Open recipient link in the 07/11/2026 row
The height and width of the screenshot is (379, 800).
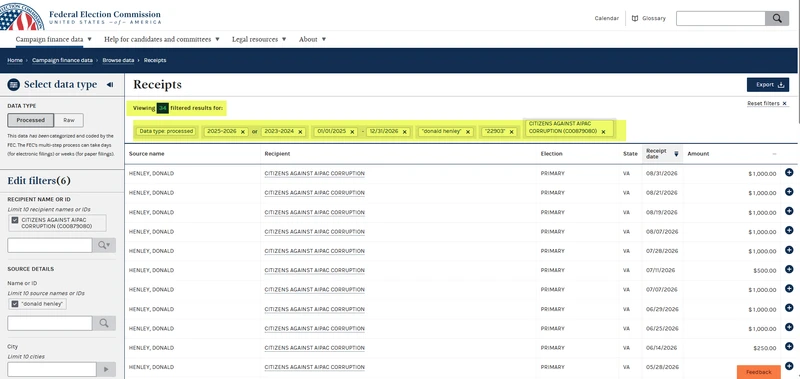pyautogui.click(x=314, y=270)
